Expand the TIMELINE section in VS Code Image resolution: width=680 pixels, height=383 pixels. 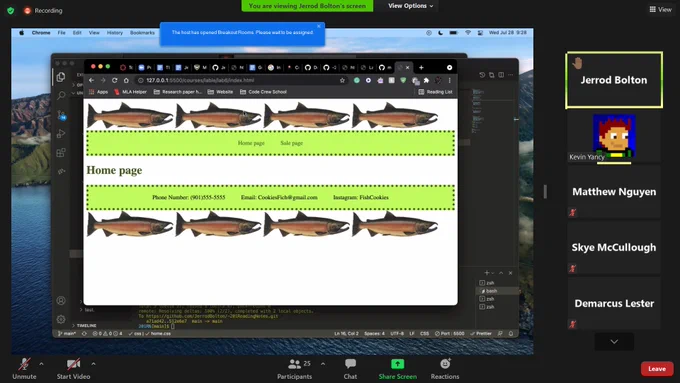[84, 325]
